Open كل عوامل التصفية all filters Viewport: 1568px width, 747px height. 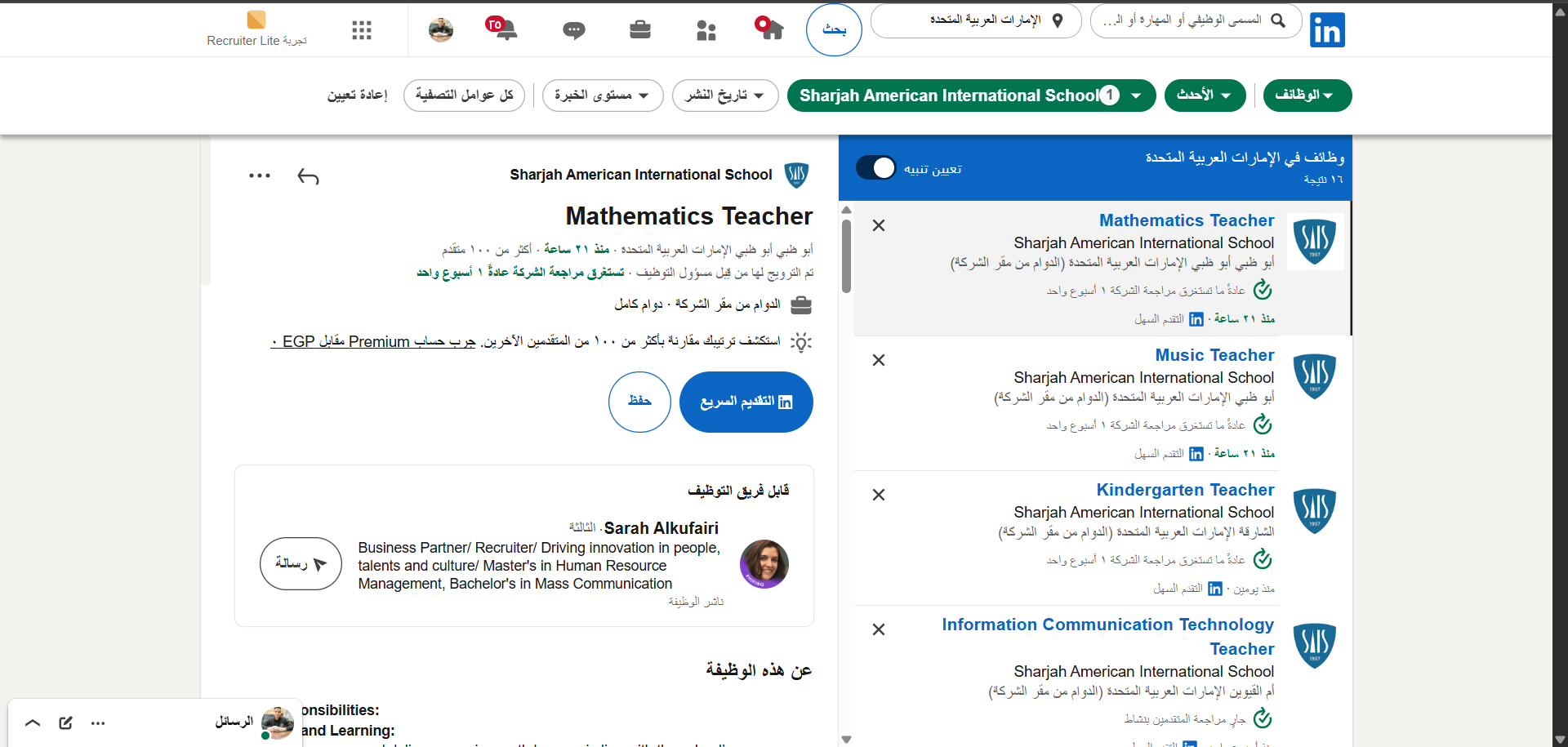(x=464, y=96)
